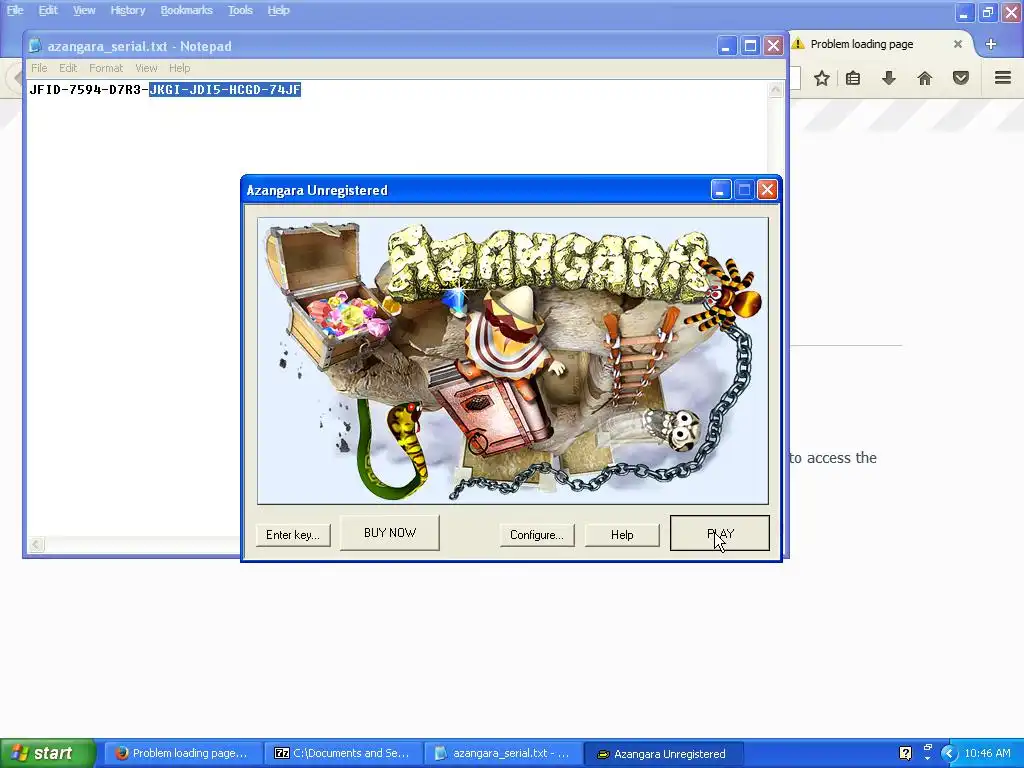Click the Pocket icon in Firefox
The image size is (1024, 768).
[x=961, y=78]
